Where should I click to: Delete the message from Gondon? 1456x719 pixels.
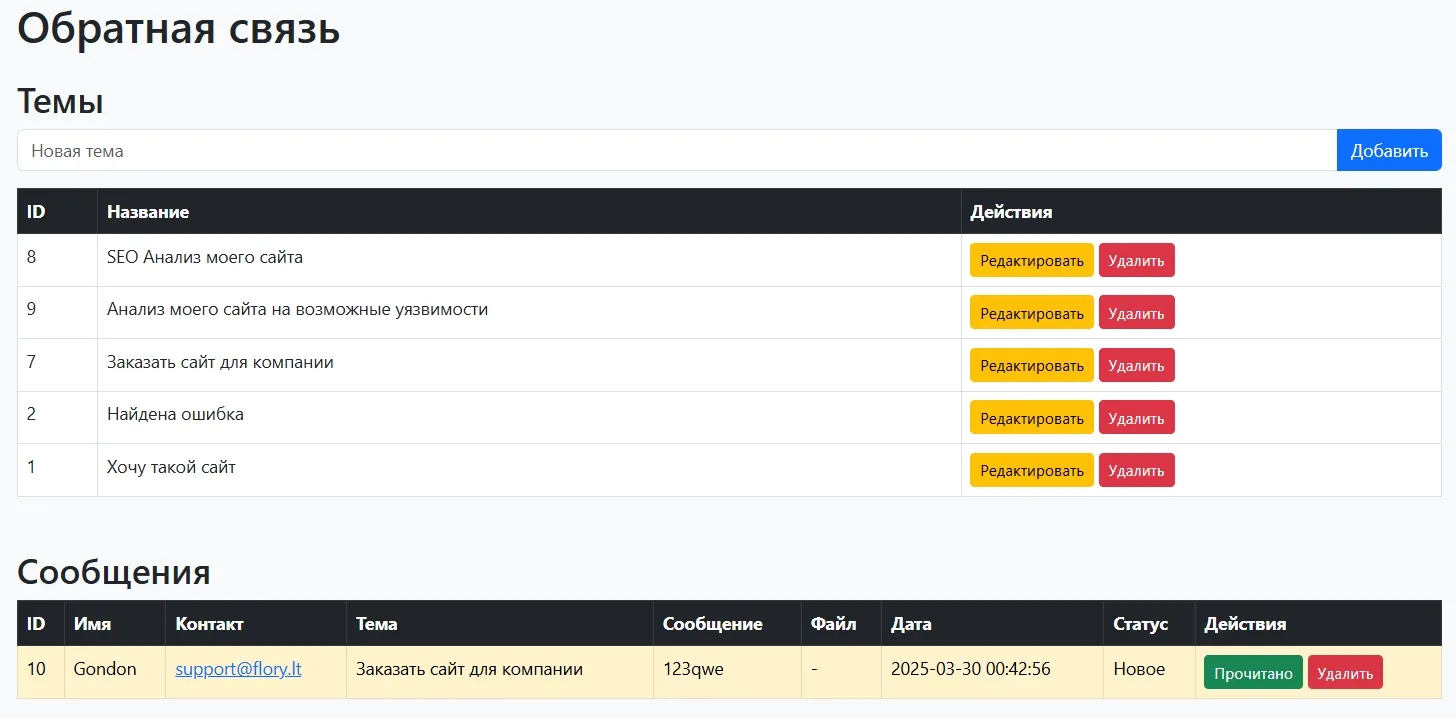[1344, 673]
